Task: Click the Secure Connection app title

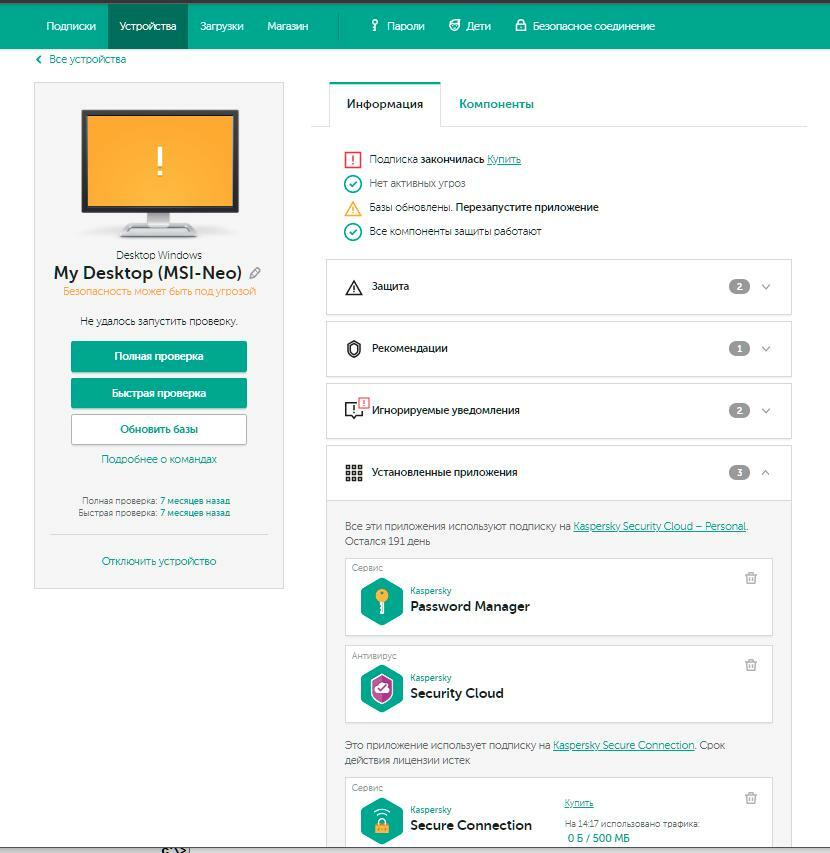Action: pyautogui.click(x=471, y=825)
